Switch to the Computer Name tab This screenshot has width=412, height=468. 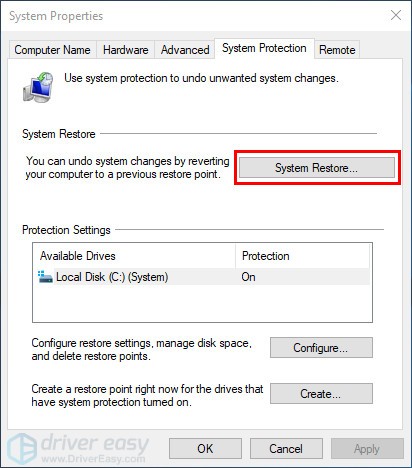(52, 50)
